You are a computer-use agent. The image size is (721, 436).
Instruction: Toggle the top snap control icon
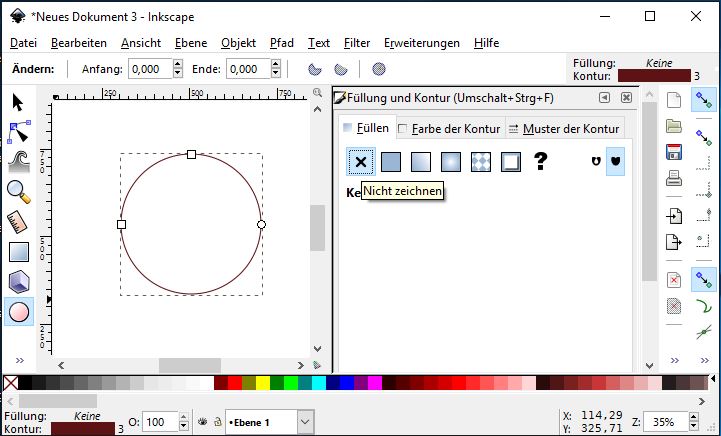pyautogui.click(x=704, y=100)
